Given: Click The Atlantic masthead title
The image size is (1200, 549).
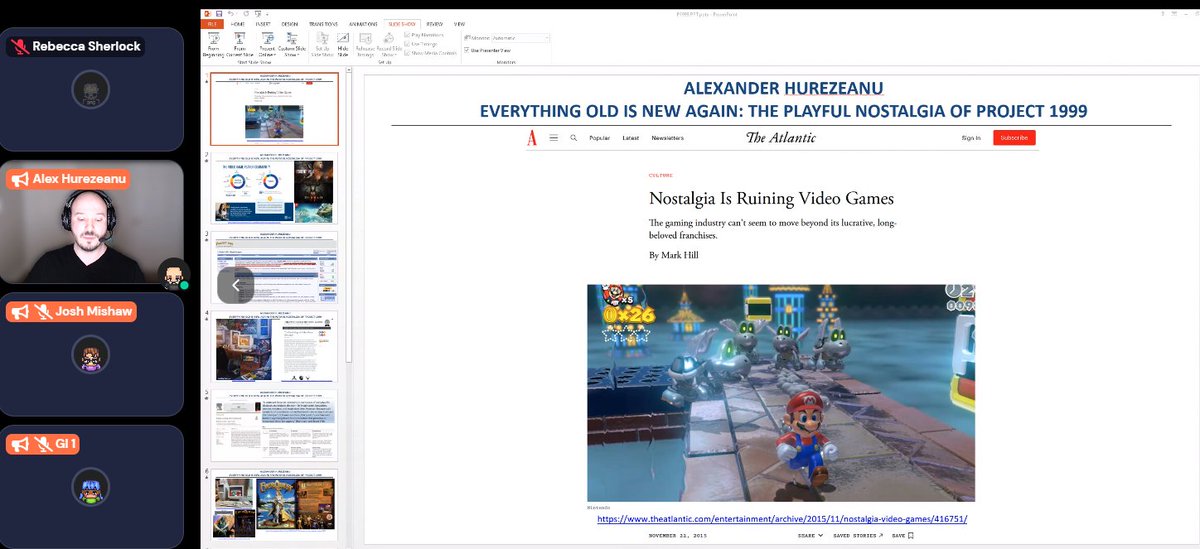Looking at the screenshot, I should [x=781, y=138].
